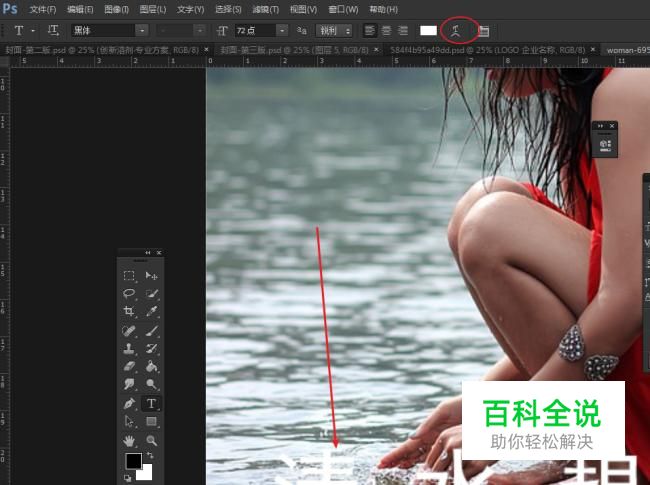Select the Horizontal Type tool in toolbox
650x485 pixels.
(151, 403)
